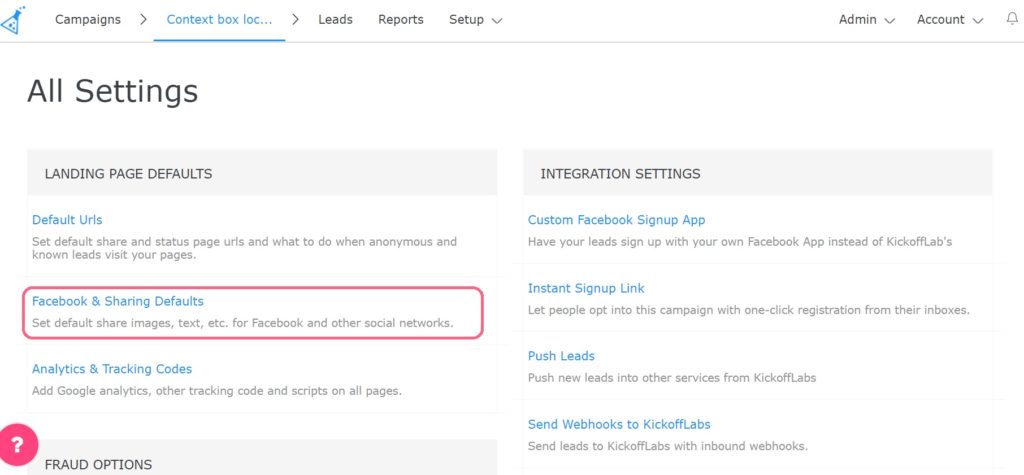The image size is (1024, 475).
Task: Click the 'Add Google analytics' description text
Action: click(x=217, y=391)
